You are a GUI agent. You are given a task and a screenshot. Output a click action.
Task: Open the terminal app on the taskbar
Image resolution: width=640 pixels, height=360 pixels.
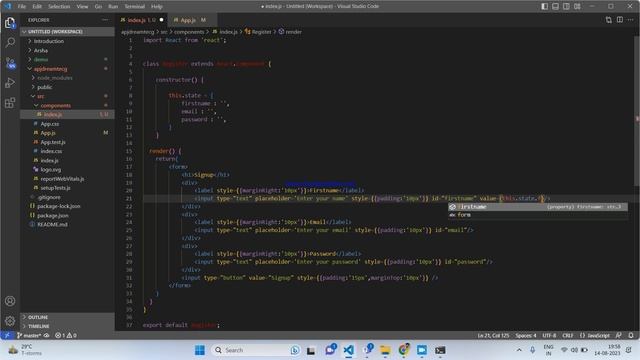point(440,350)
